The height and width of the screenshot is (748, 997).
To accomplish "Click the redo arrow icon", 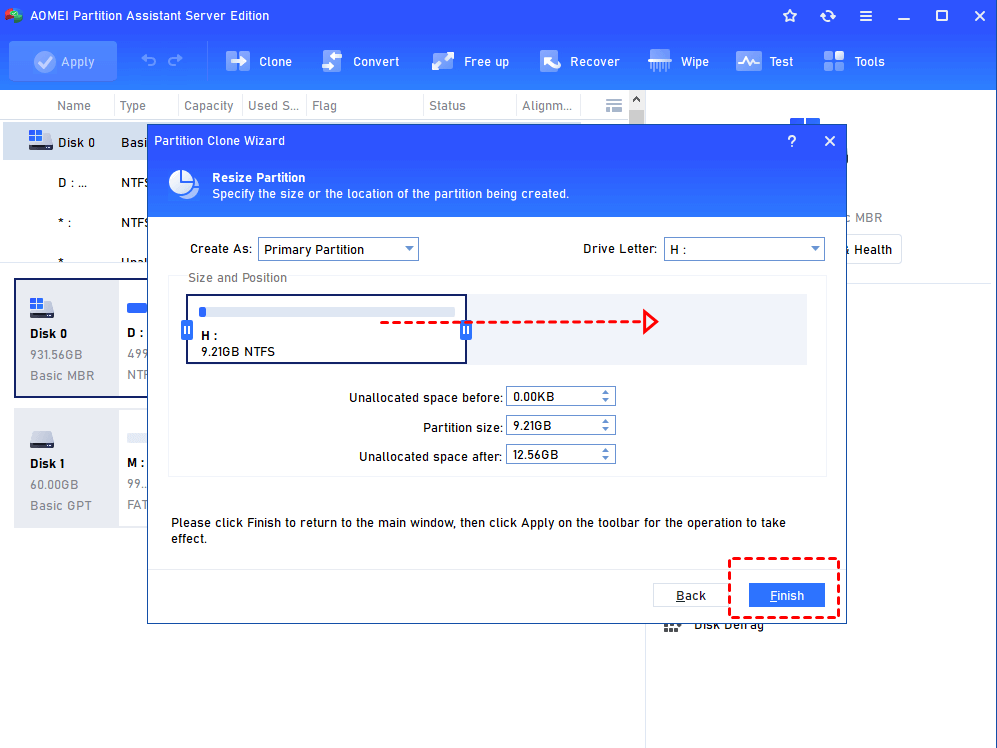I will pyautogui.click(x=175, y=60).
